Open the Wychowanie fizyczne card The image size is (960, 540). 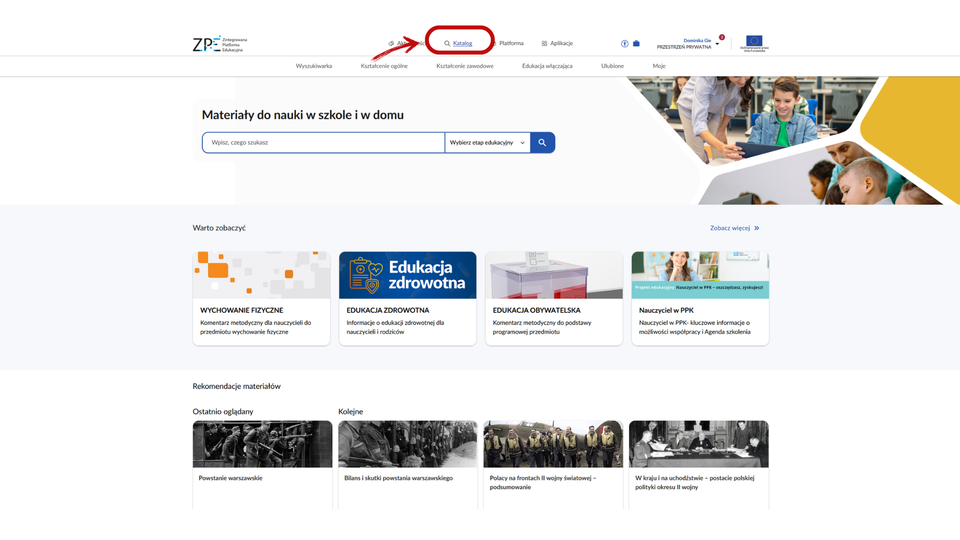click(x=261, y=298)
